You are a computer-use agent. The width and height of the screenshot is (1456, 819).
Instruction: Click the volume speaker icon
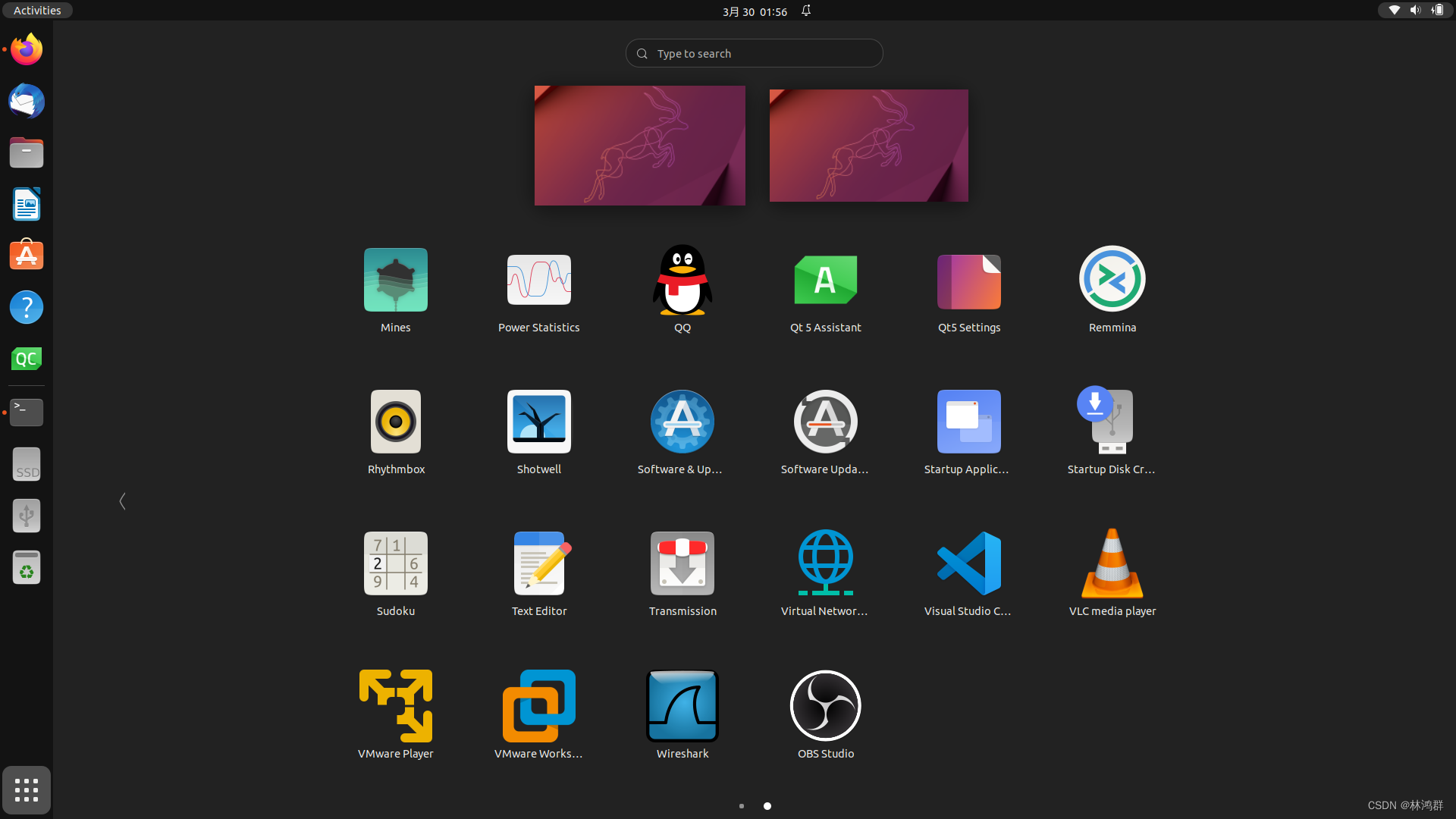[1415, 11]
